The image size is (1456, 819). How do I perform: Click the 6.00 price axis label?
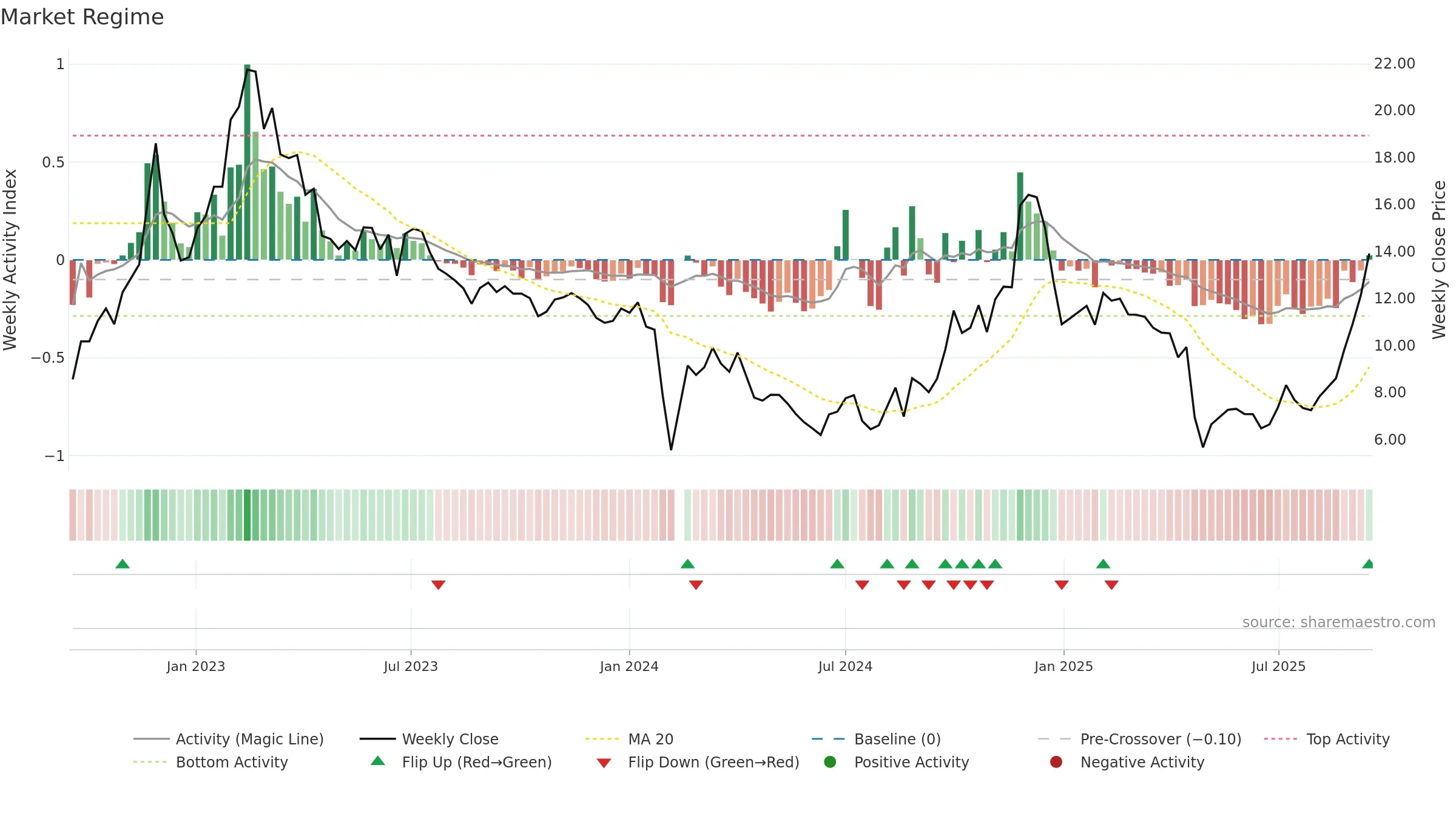point(1390,440)
